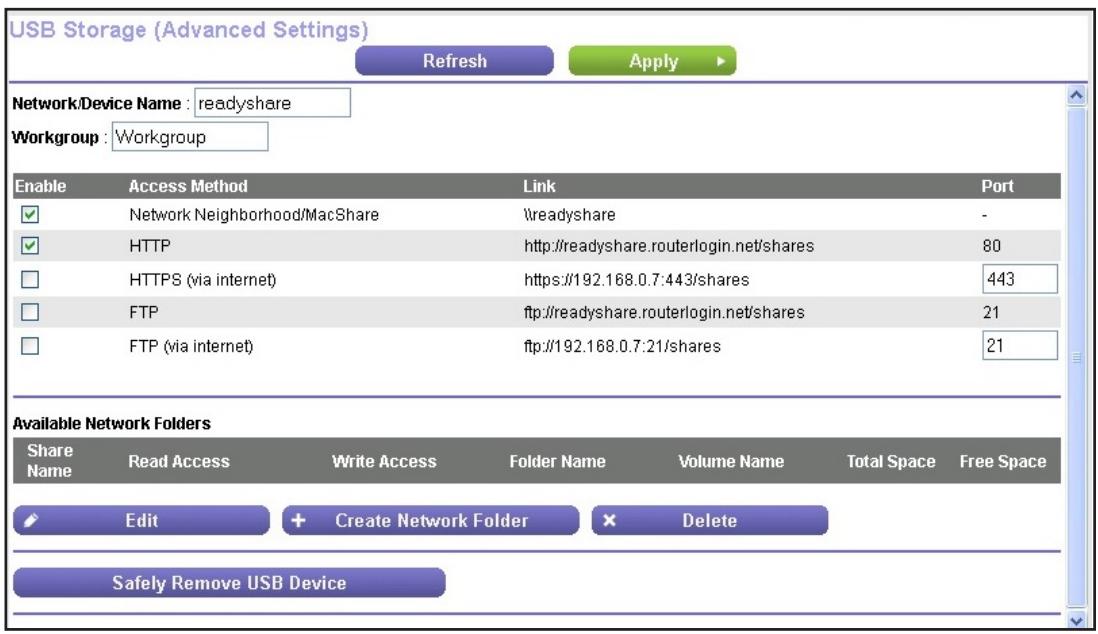Viewport: 1098px width, 634px height.
Task: Click the Total Space column header
Action: 891,462
